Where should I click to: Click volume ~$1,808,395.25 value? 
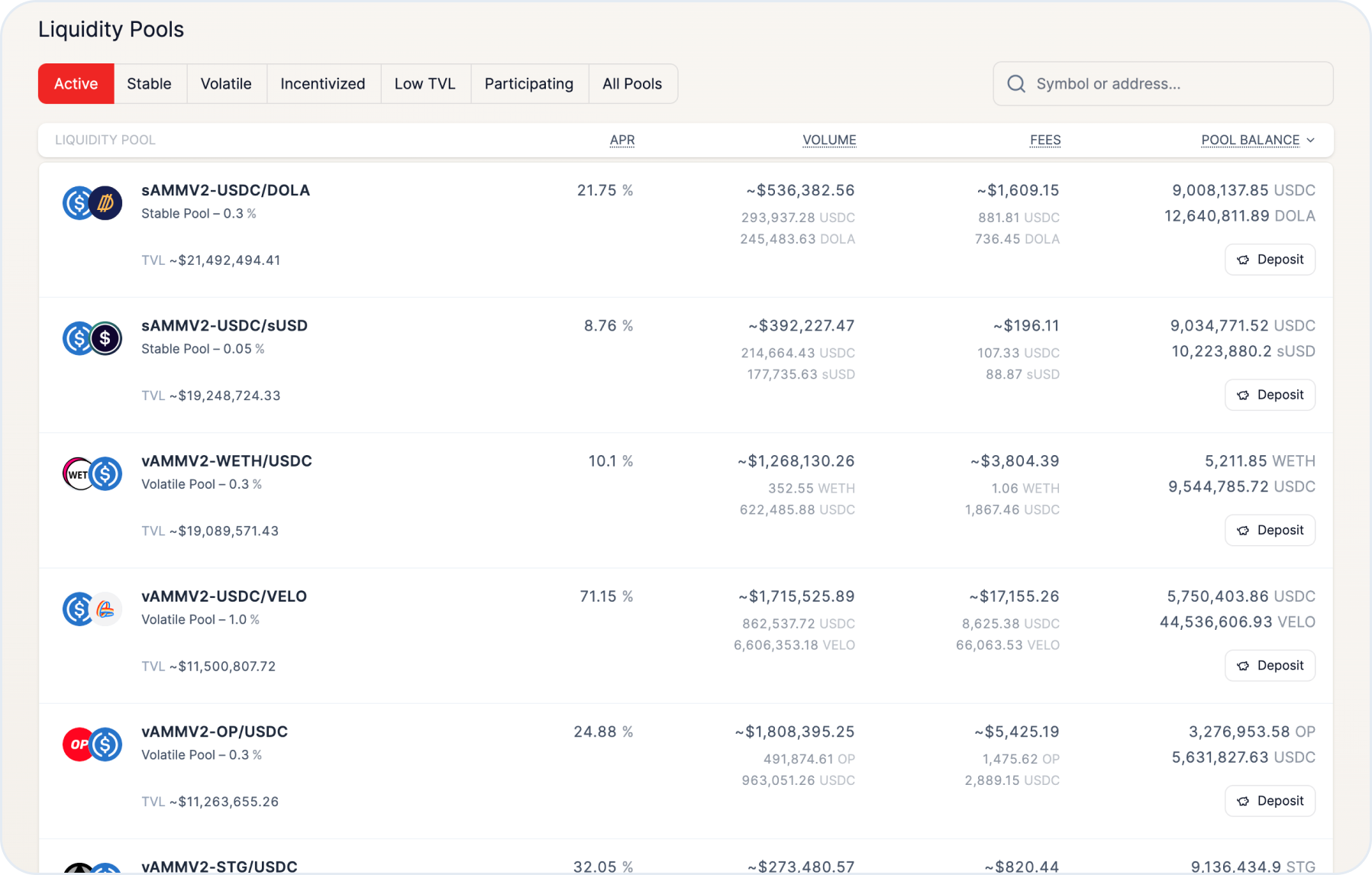click(795, 731)
